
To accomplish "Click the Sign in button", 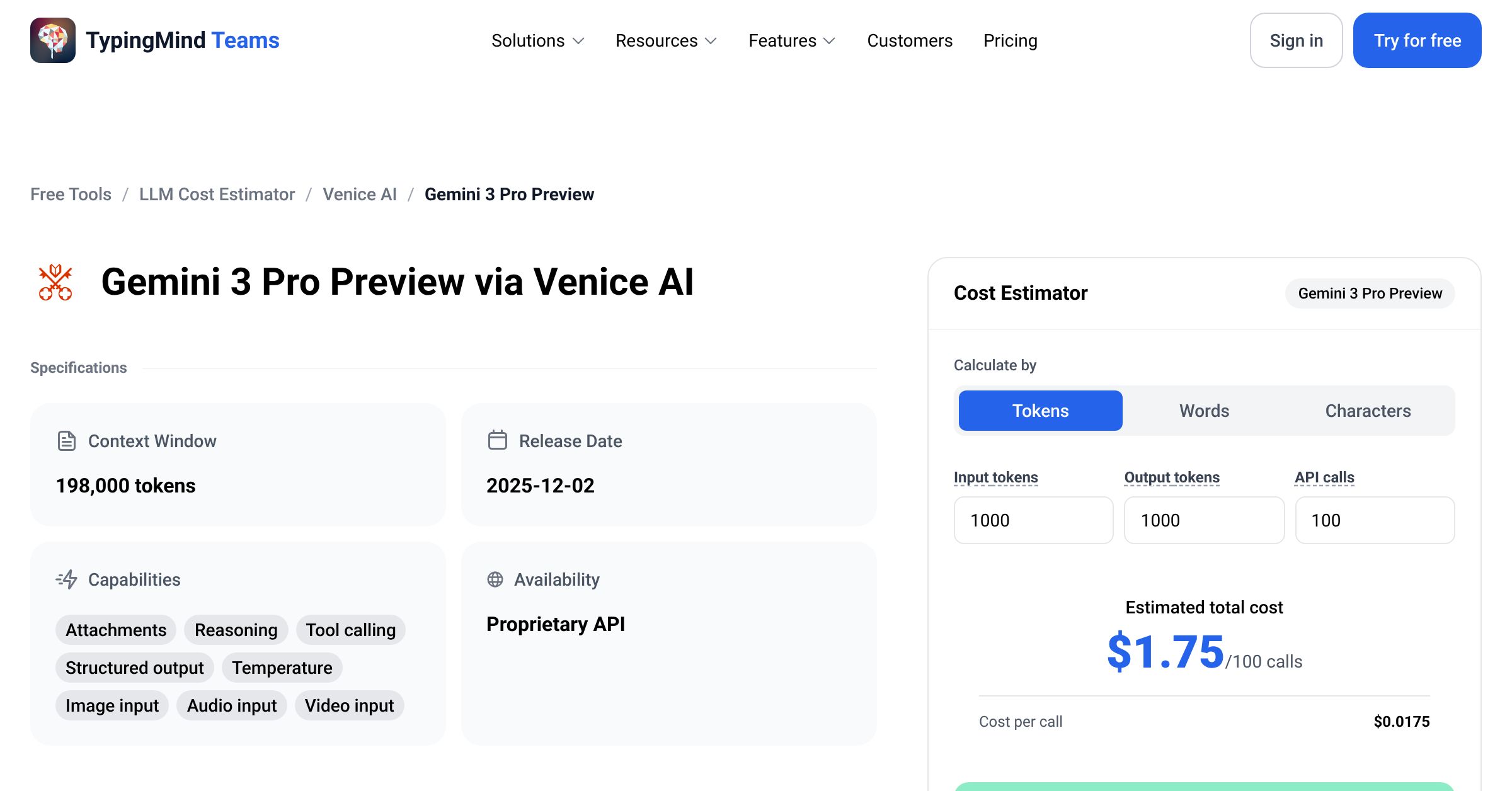I will tap(1296, 40).
